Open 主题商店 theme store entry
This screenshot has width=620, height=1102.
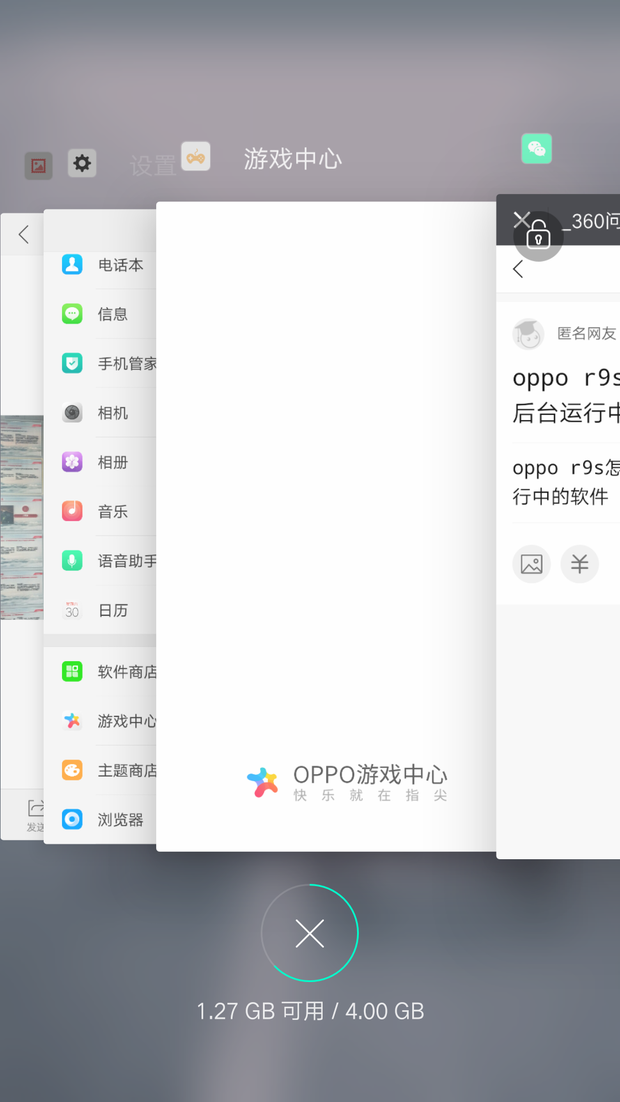[100, 770]
